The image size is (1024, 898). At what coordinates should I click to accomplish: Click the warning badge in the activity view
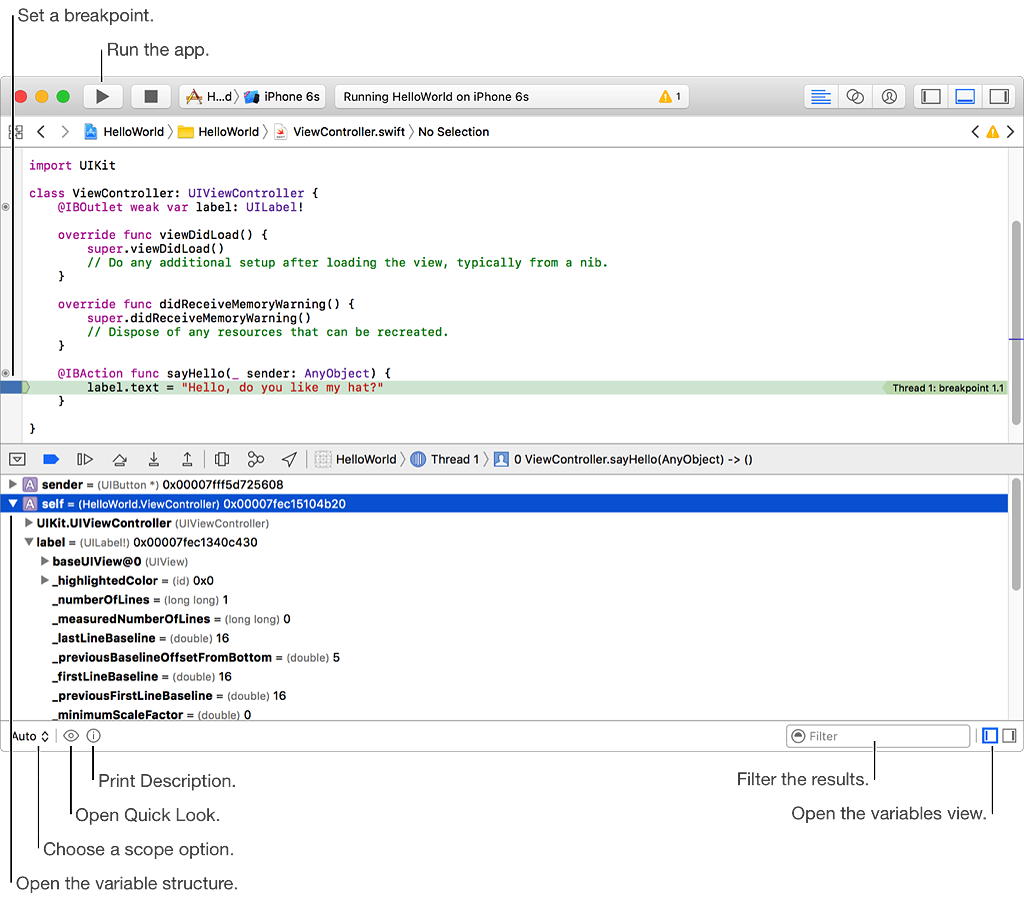pyautogui.click(x=670, y=97)
